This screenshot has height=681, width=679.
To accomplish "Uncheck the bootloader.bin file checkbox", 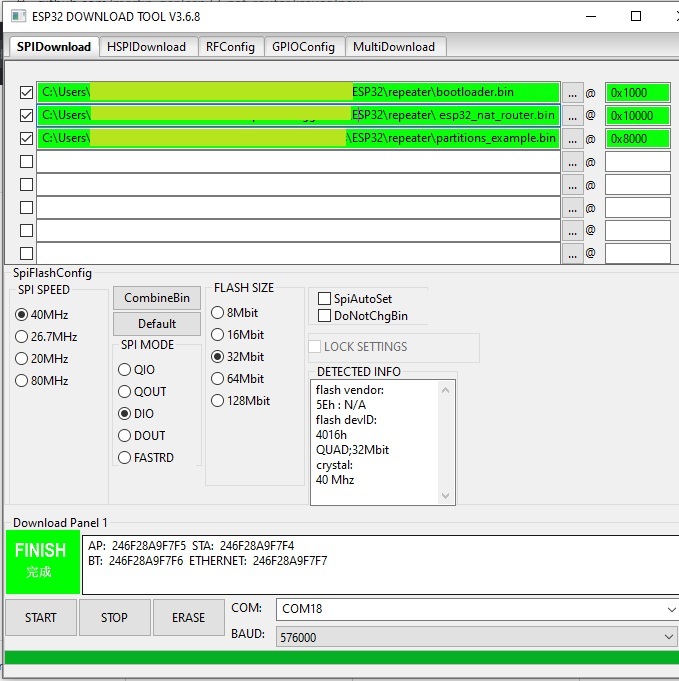I will 27,93.
